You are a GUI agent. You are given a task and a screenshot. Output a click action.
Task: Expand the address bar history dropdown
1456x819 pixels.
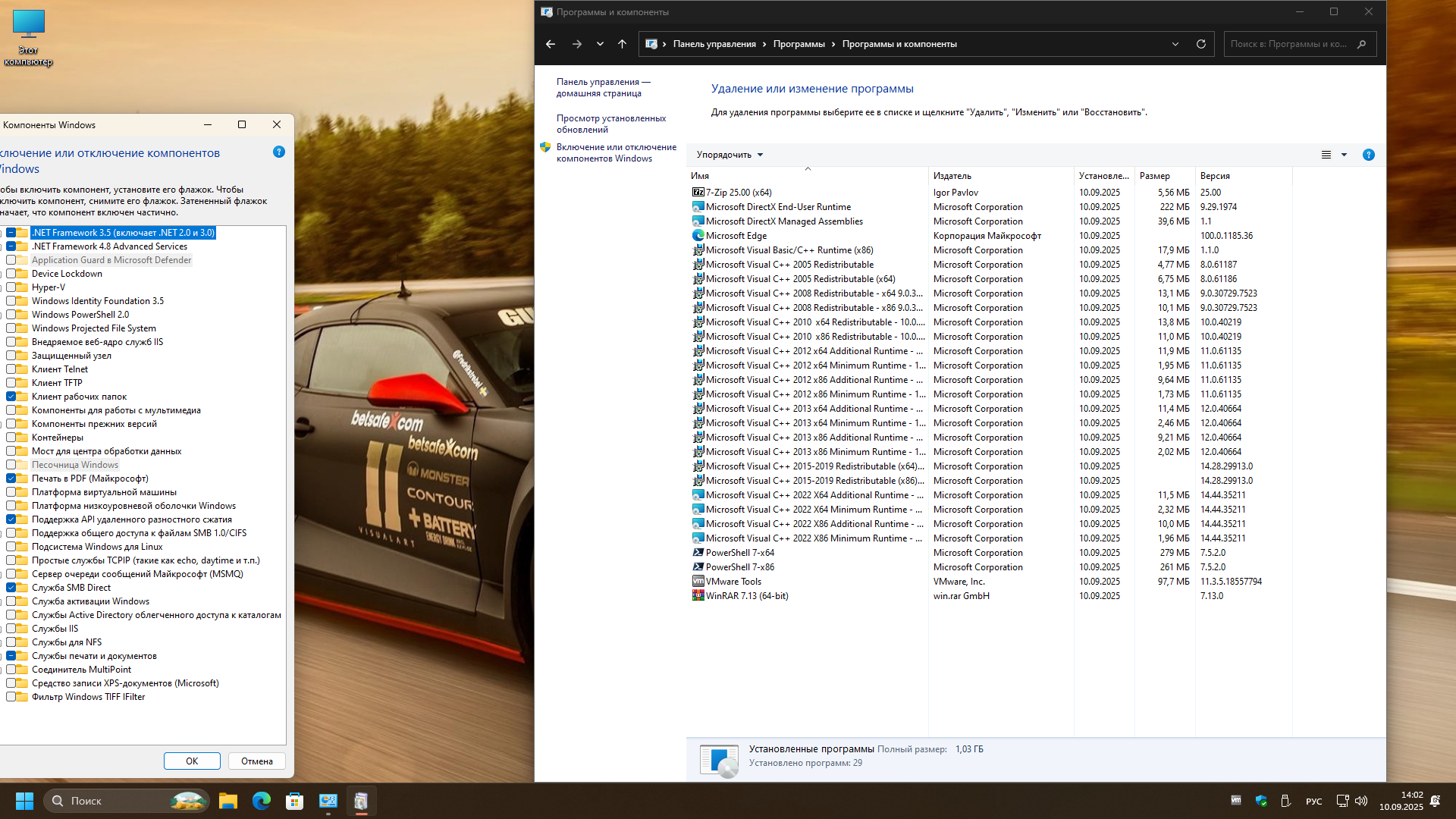point(1175,44)
